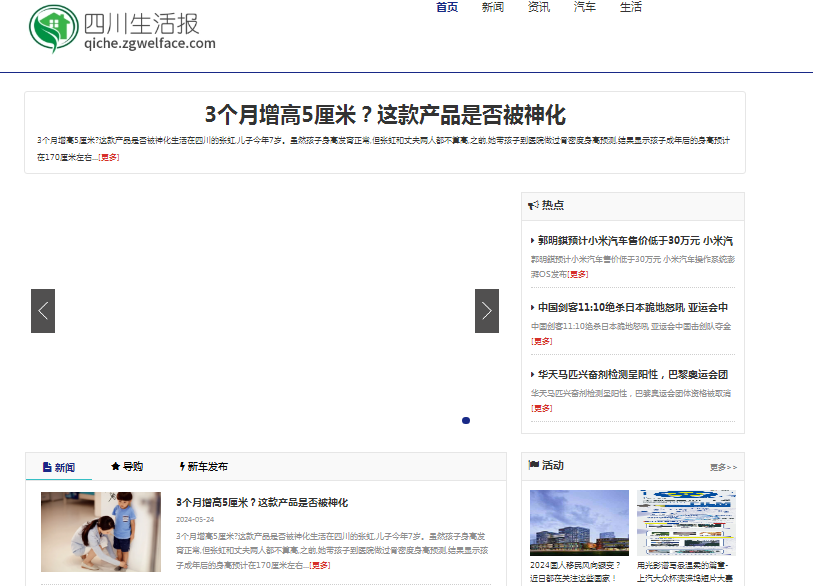Click the 热点 panel heading
Screen dimensions: 813x586
pyautogui.click(x=553, y=205)
